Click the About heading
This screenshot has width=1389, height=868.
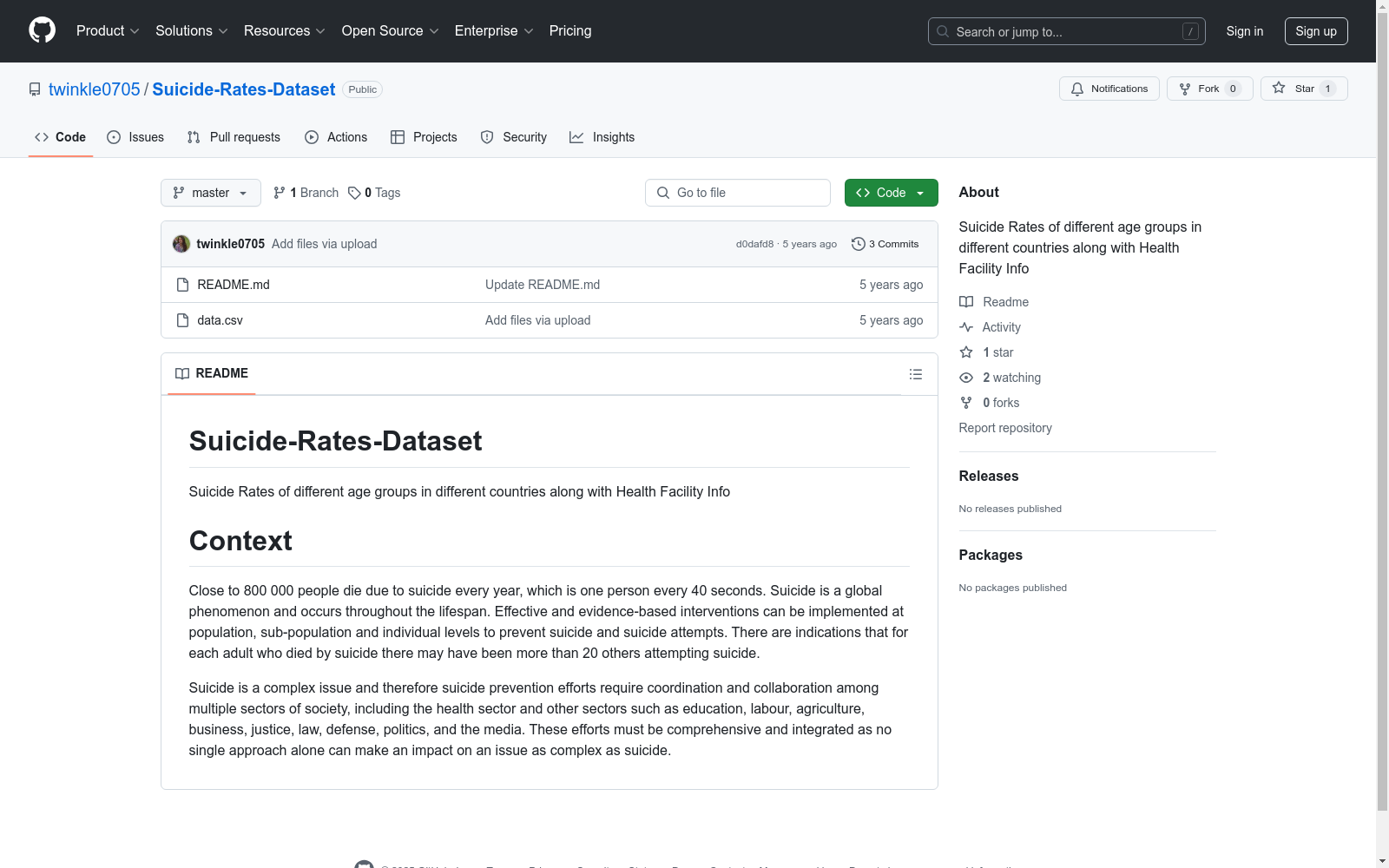click(x=979, y=193)
